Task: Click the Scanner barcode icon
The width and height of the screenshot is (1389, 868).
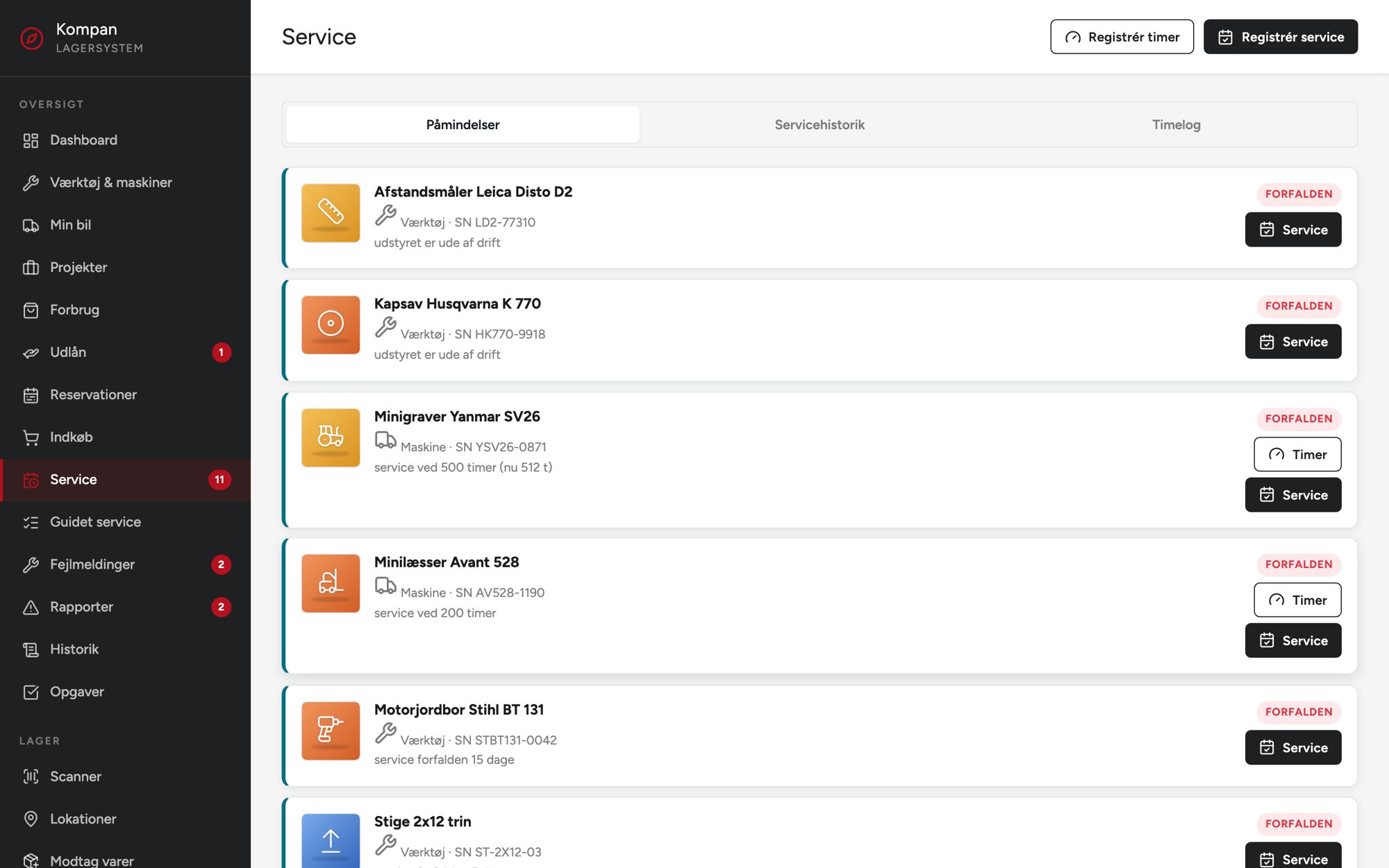Action: tap(31, 776)
